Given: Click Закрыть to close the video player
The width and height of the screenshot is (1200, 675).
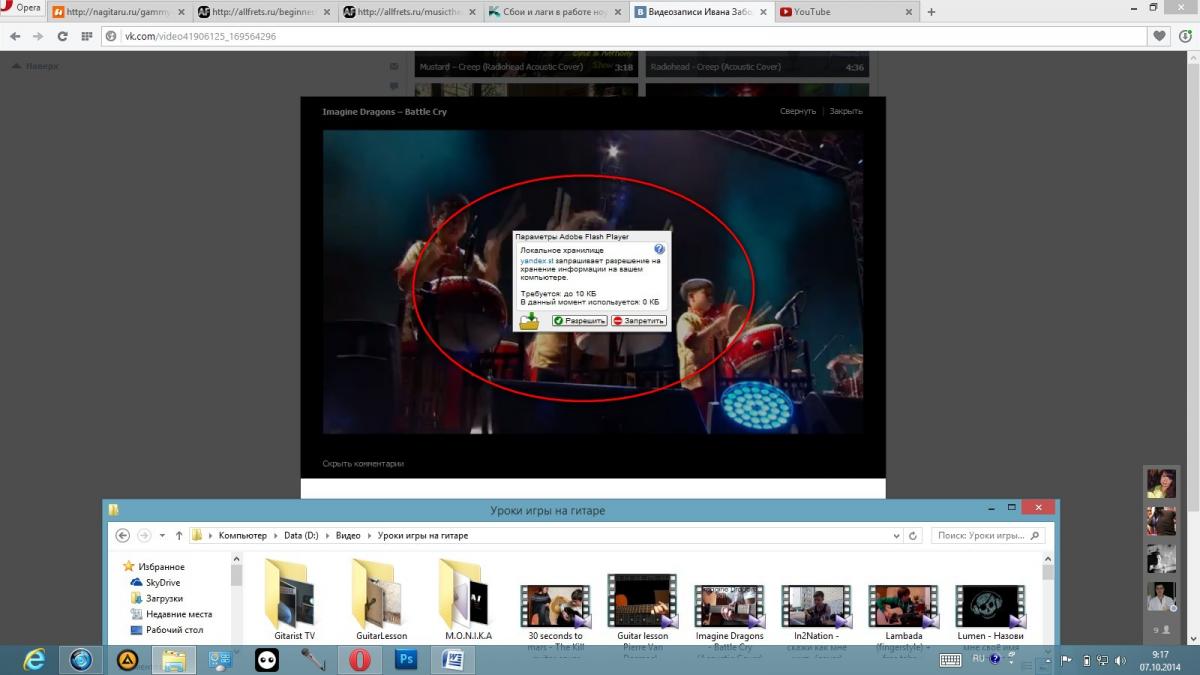Looking at the screenshot, I should tap(845, 111).
